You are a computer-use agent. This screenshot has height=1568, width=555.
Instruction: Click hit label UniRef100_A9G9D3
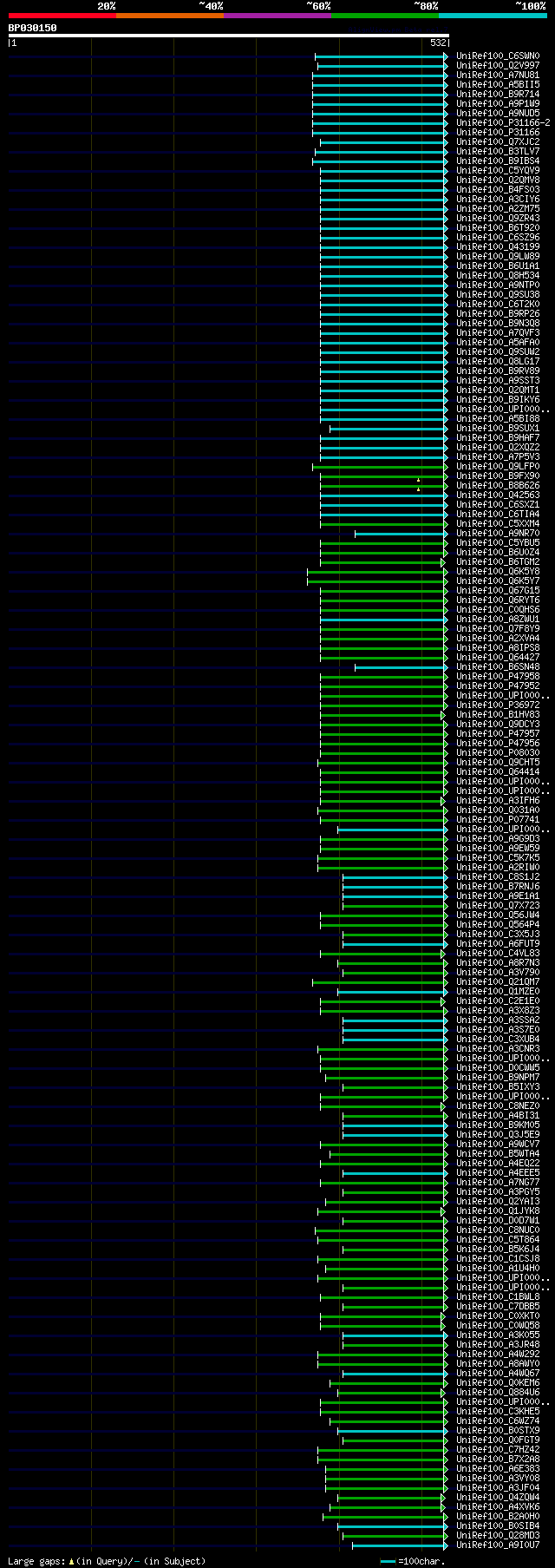[x=498, y=839]
